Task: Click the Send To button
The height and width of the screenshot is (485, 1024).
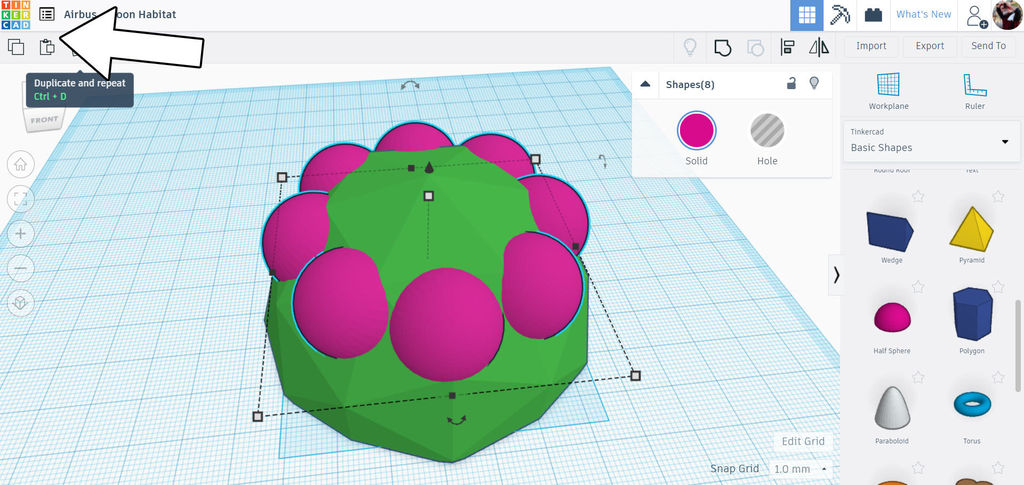Action: pyautogui.click(x=989, y=46)
